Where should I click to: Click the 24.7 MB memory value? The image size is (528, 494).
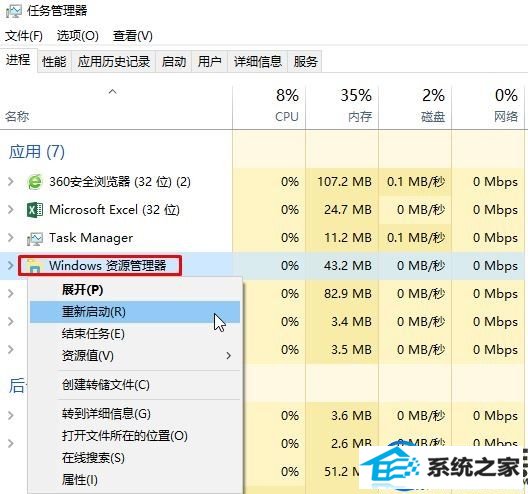[348, 210]
